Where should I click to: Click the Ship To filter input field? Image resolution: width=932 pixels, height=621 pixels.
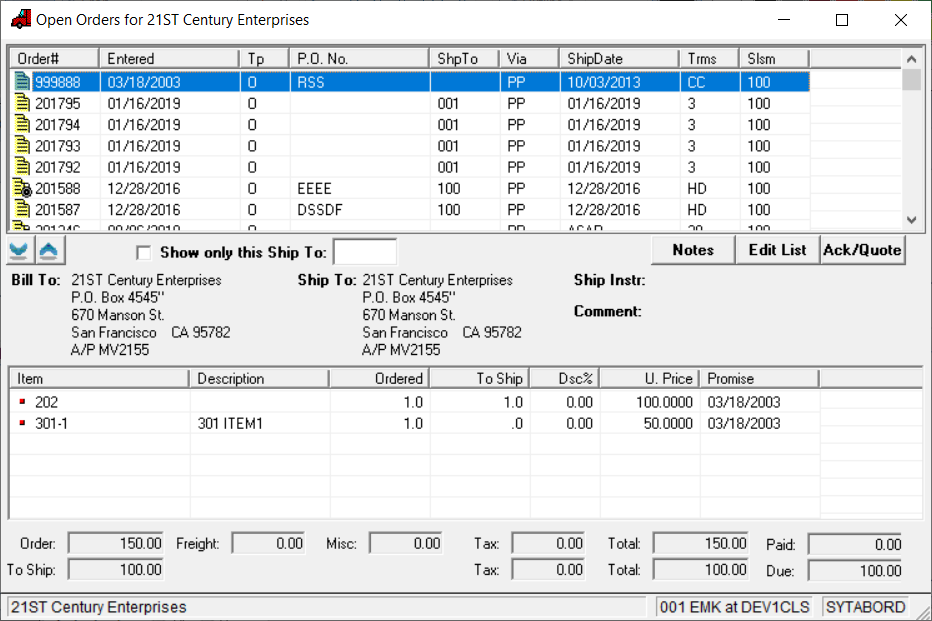364,252
